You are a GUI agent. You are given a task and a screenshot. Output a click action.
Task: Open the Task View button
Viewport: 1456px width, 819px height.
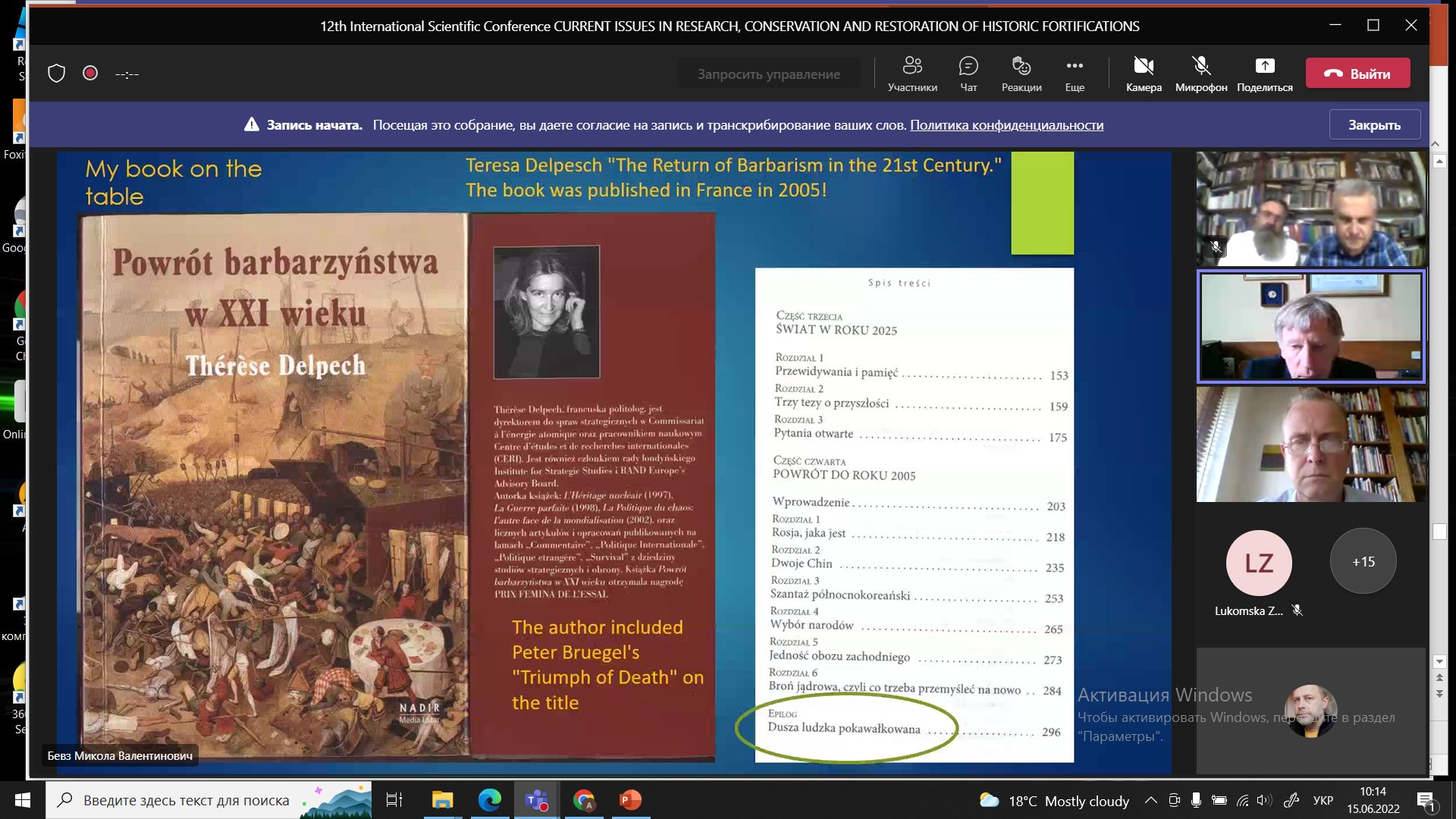(394, 800)
